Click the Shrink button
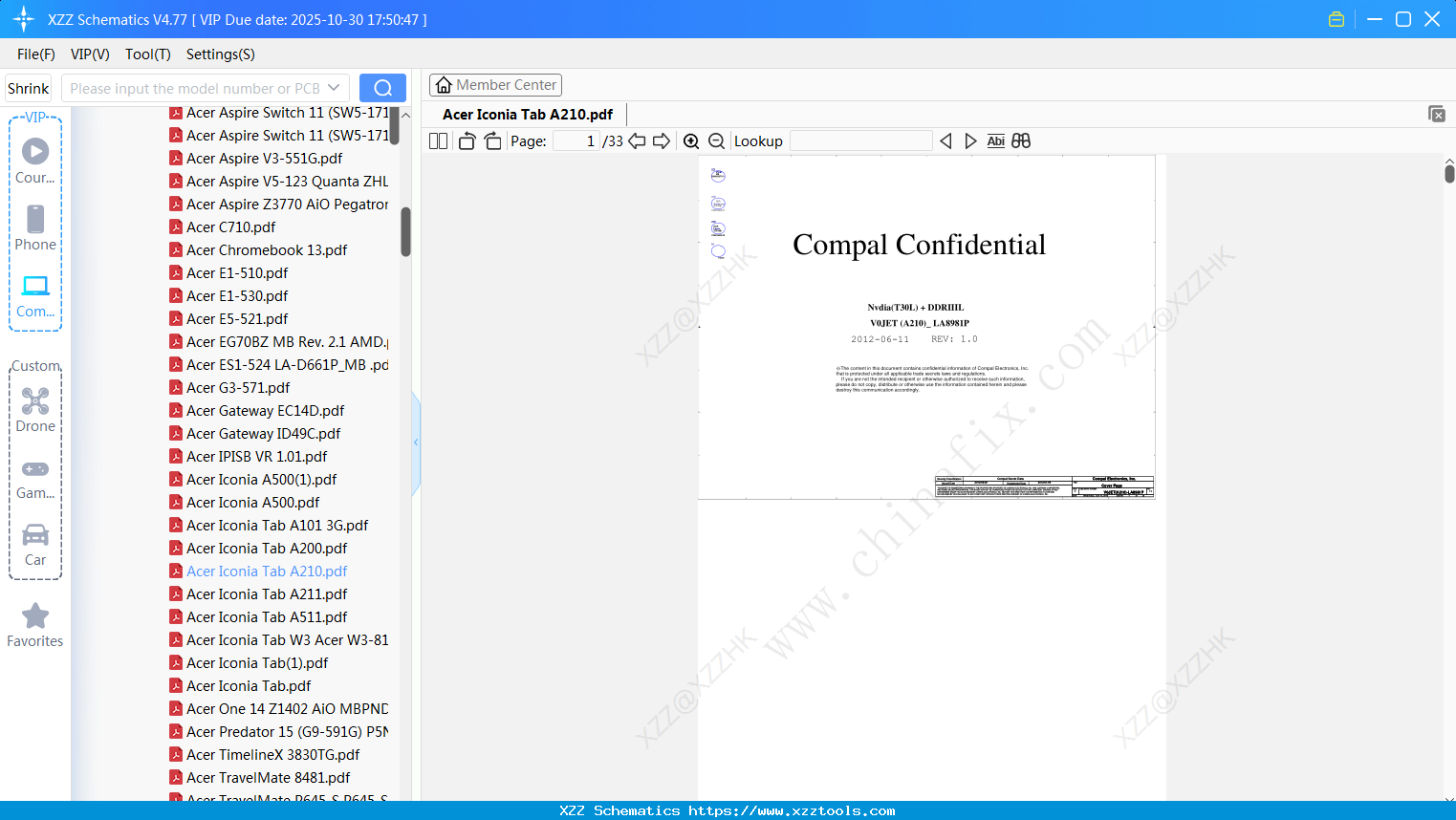 point(29,88)
